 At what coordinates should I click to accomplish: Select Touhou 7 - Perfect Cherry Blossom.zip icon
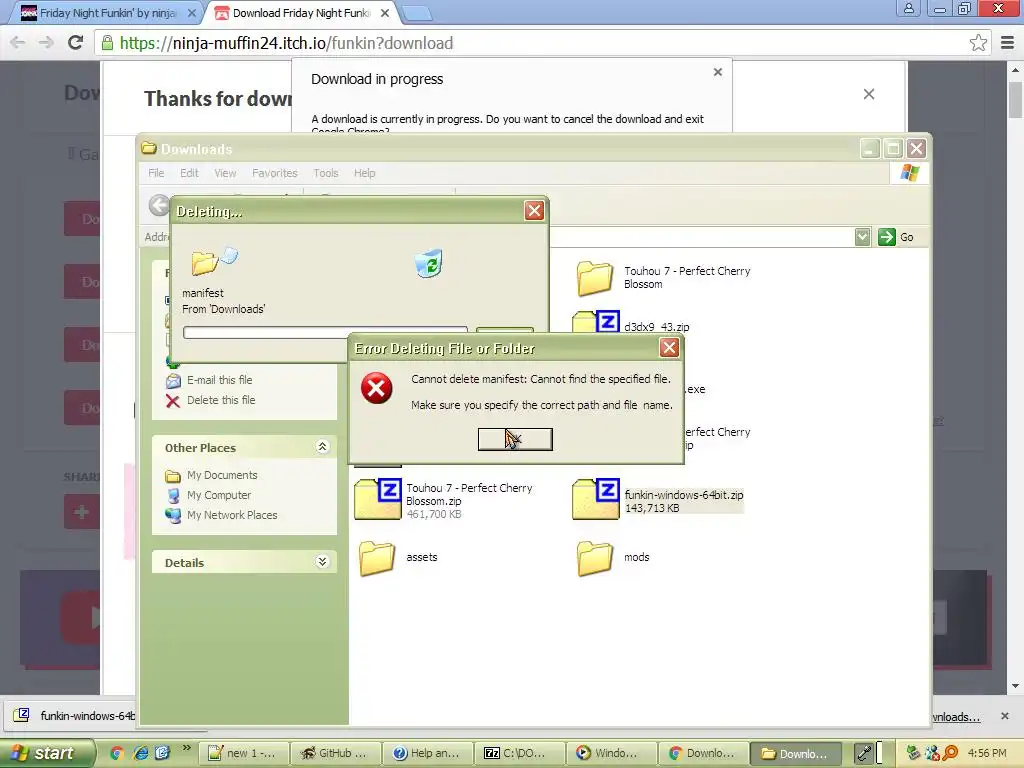coord(377,499)
